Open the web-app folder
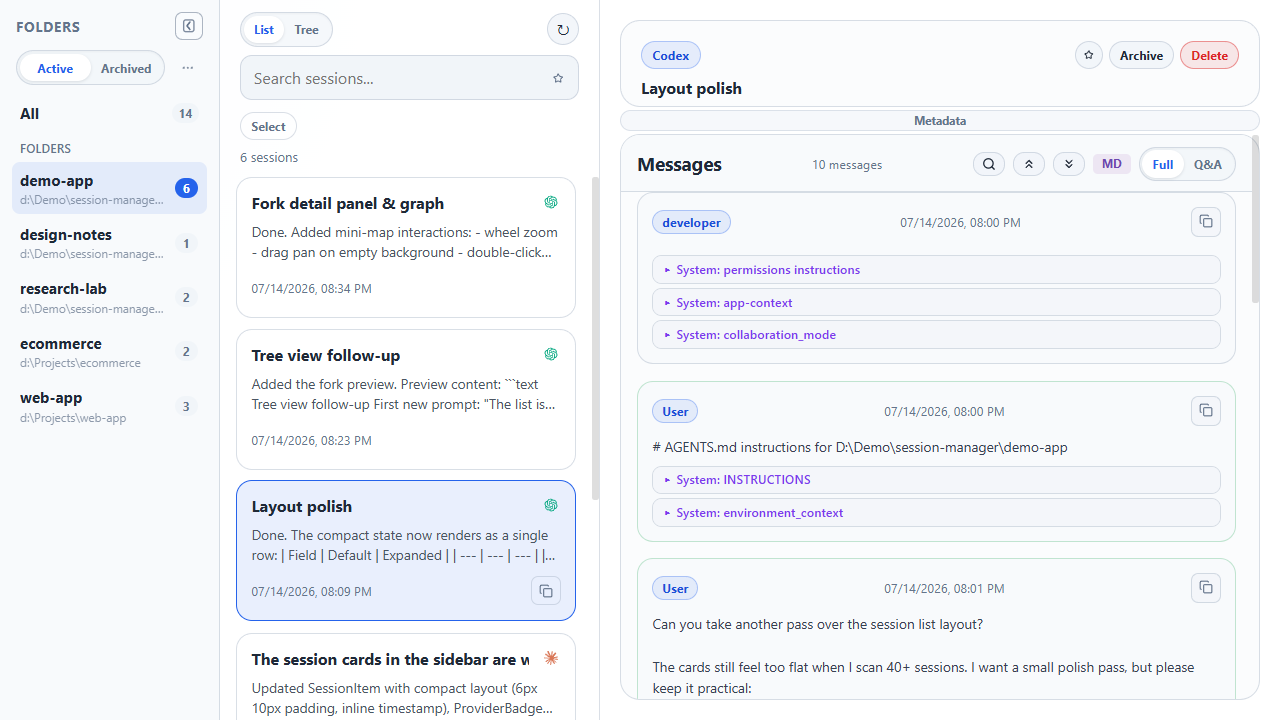1280x720 pixels. tap(110, 406)
